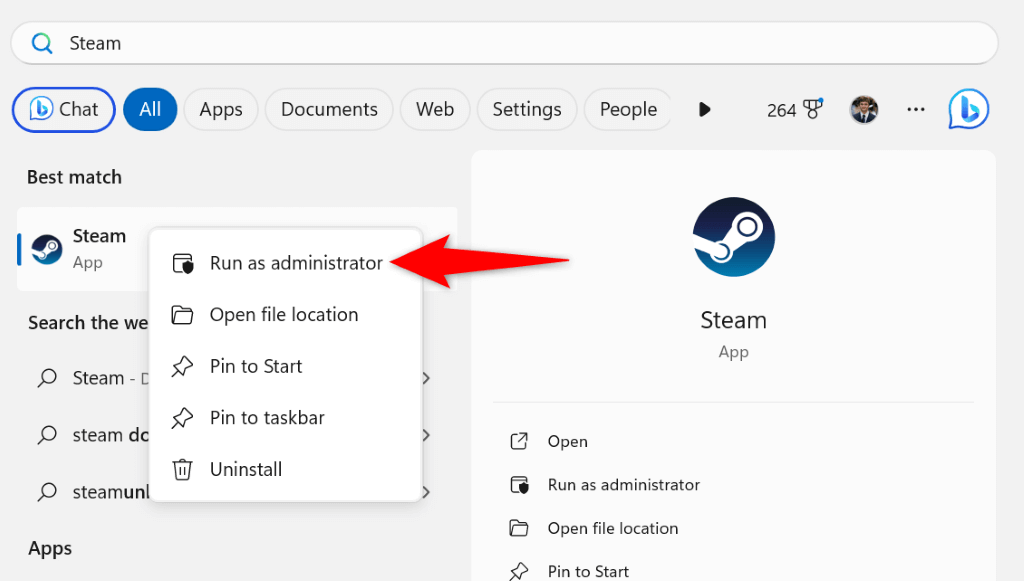The width and height of the screenshot is (1024, 581).
Task: Expand the 'Steam -' suggestion chevron
Action: [426, 378]
